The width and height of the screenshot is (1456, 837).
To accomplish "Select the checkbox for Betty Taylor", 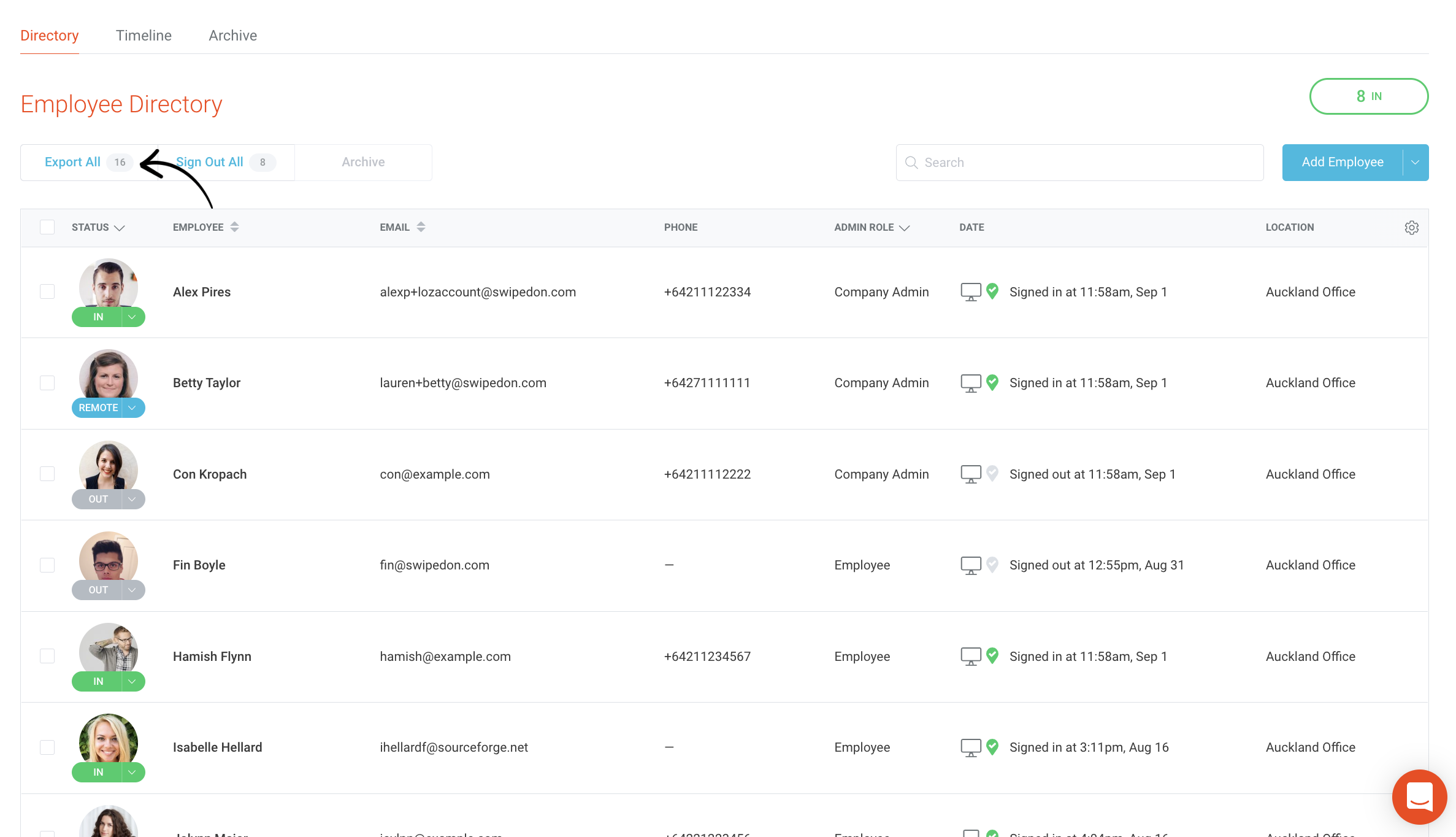I will point(47,383).
